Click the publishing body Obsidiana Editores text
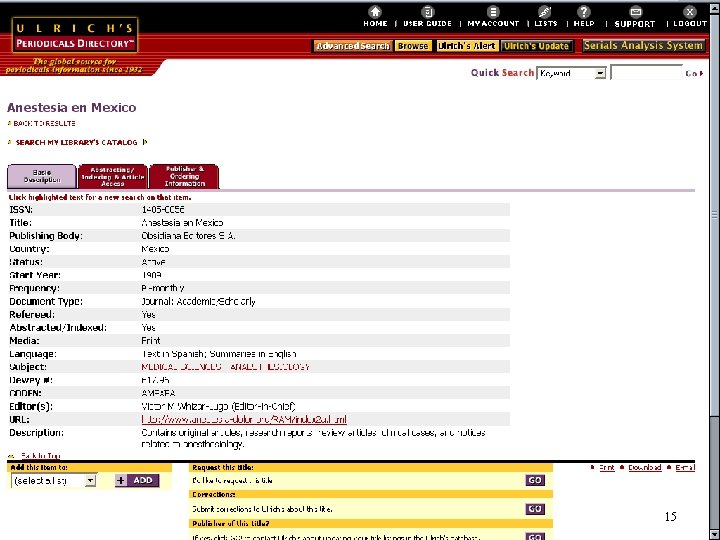Viewport: 720px width, 540px height. tap(188, 236)
